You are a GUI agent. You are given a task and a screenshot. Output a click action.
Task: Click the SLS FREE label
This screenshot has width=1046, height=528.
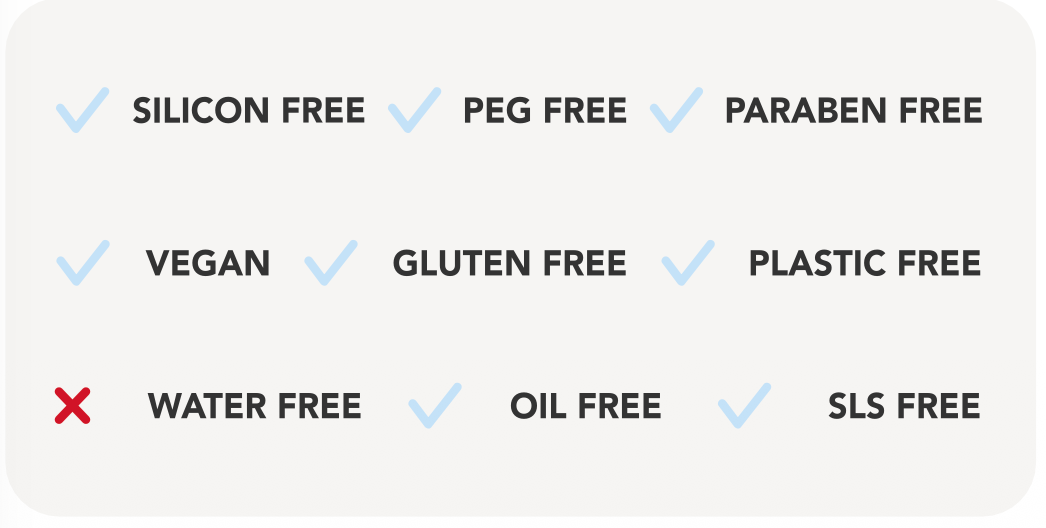click(904, 406)
